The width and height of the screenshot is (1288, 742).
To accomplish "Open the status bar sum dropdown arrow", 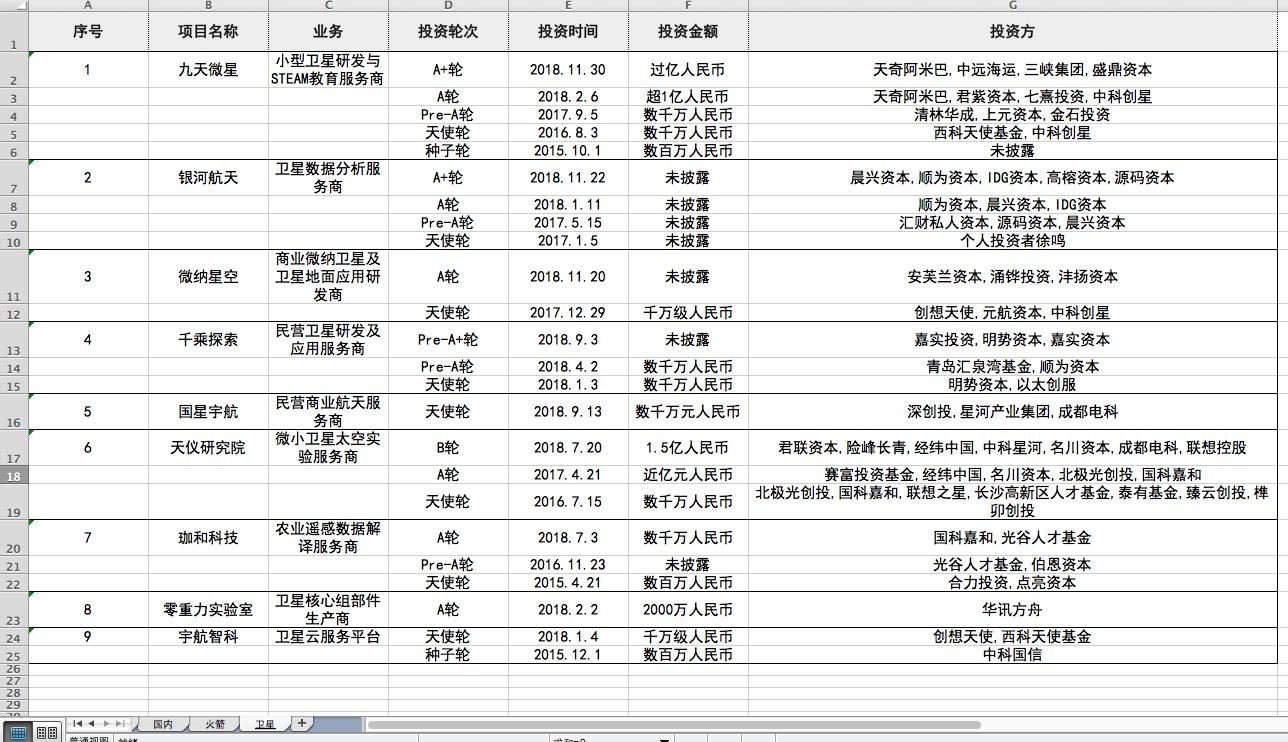I will (664, 739).
